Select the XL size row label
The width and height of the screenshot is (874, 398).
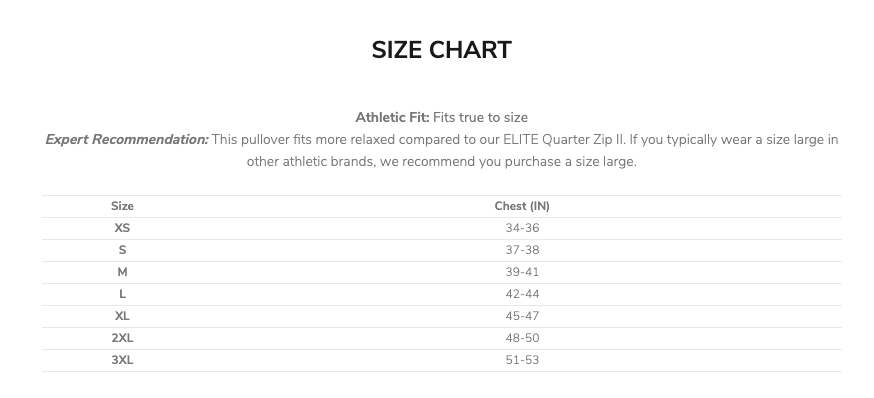click(122, 316)
